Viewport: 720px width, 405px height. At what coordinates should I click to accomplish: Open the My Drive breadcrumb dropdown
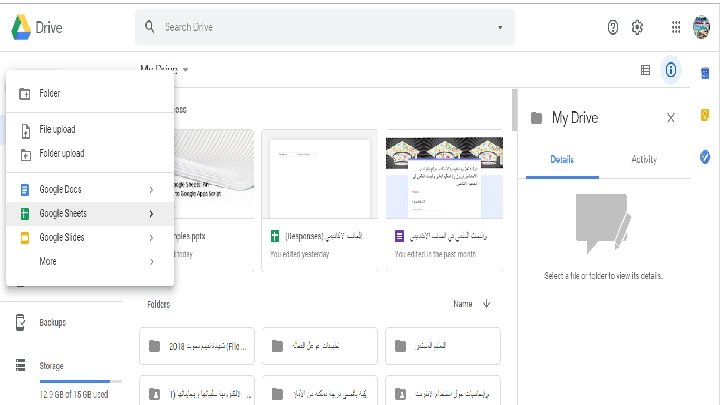click(x=186, y=70)
